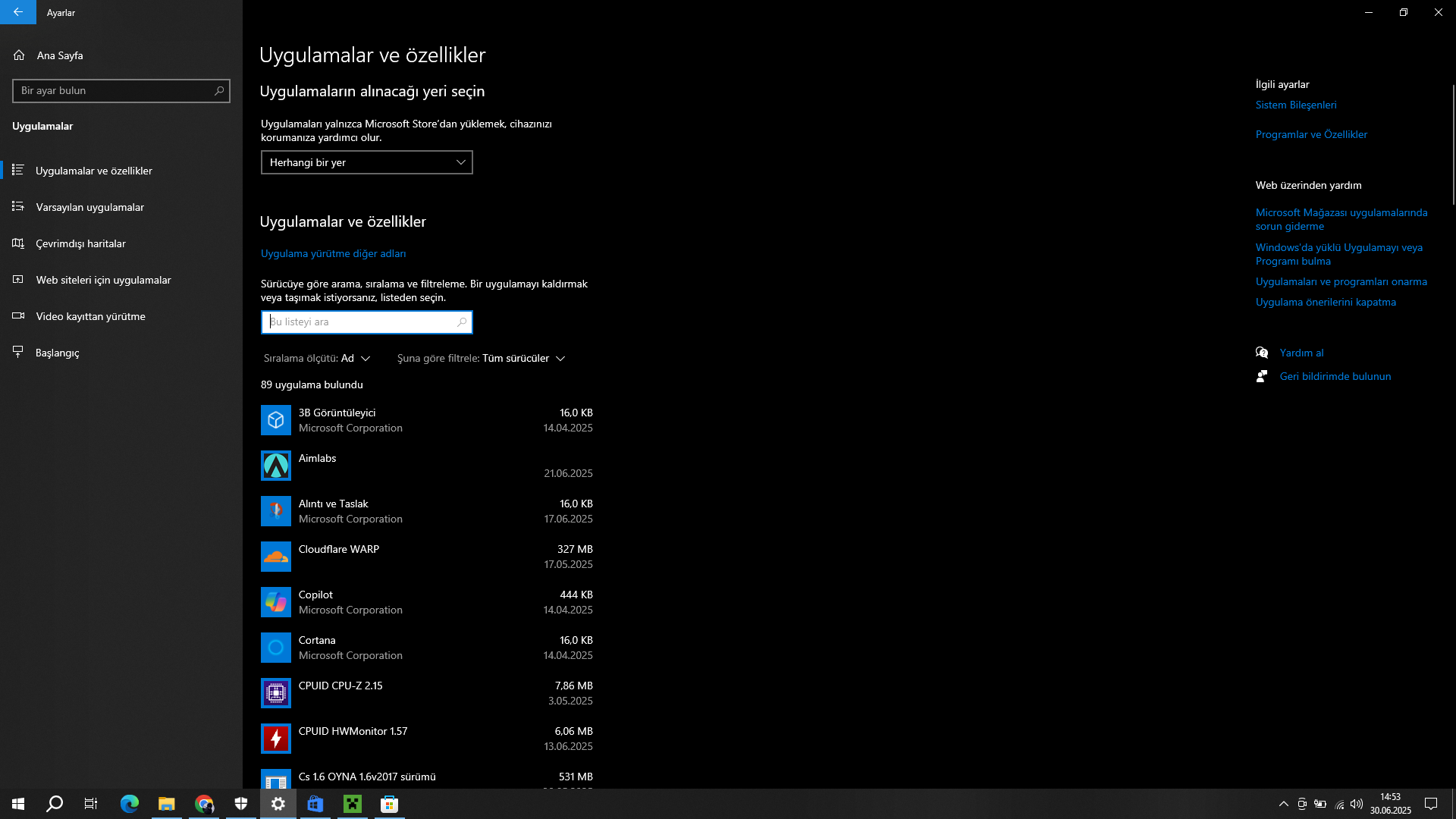
Task: Click the Cloudflare WARP app icon
Action: [x=275, y=557]
